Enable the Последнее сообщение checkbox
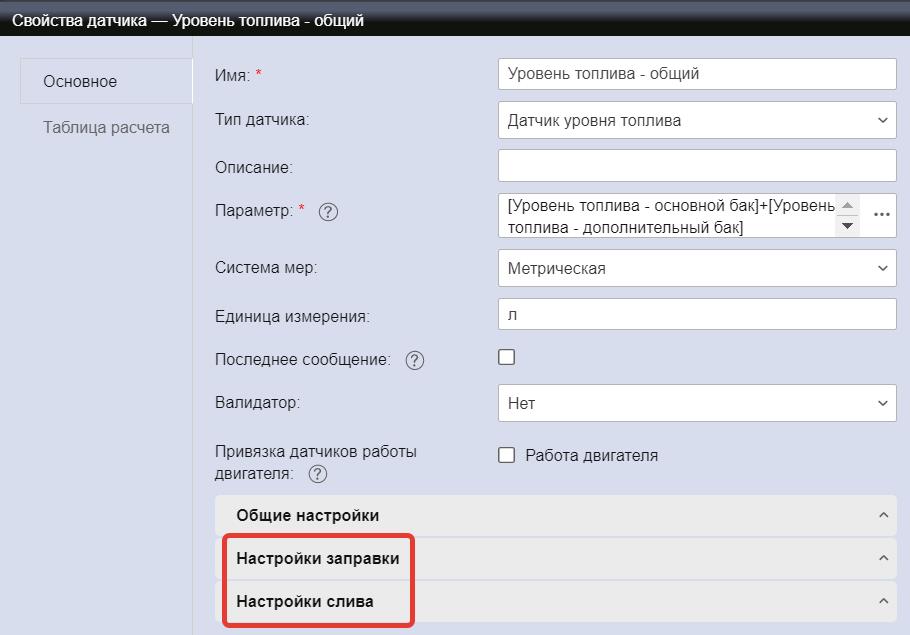Image resolution: width=910 pixels, height=635 pixels. [x=507, y=357]
